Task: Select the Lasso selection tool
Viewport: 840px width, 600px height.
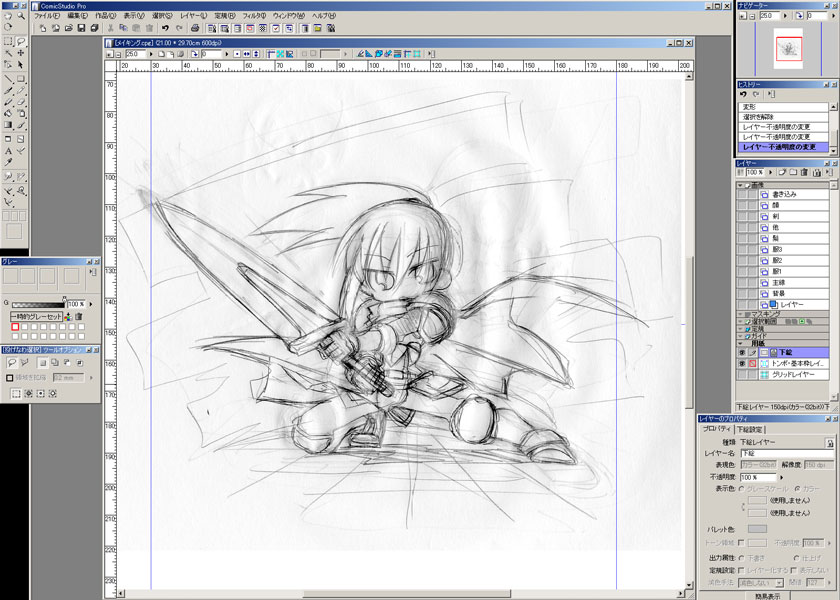Action: point(21,41)
